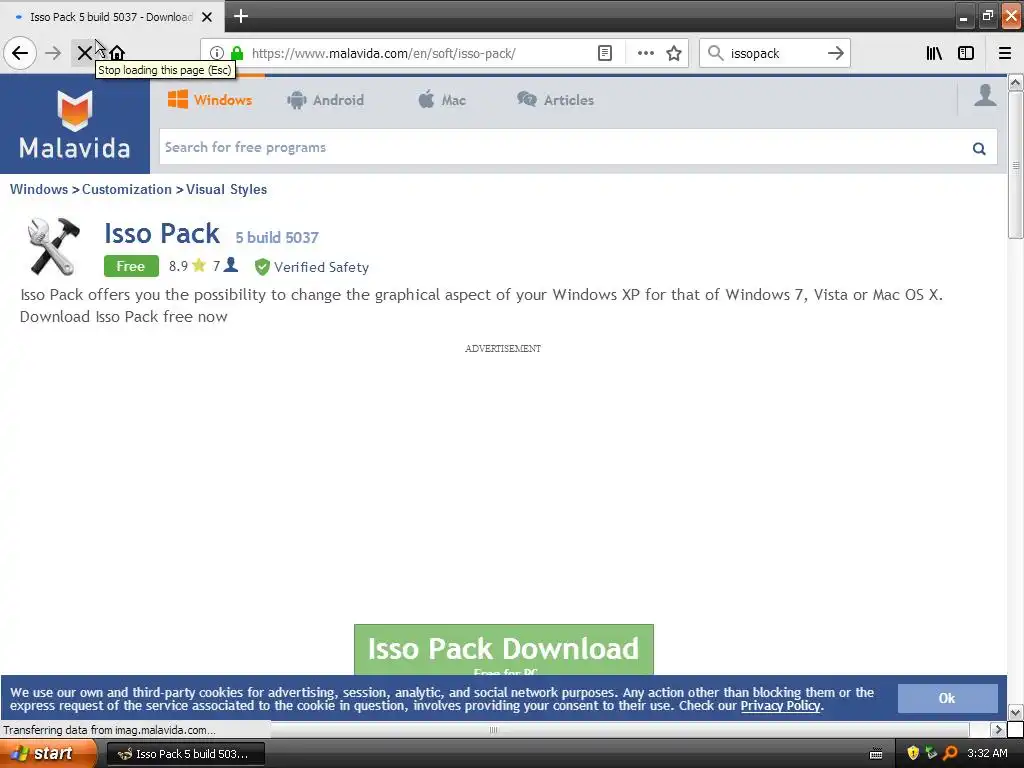Image resolution: width=1024 pixels, height=768 pixels.
Task: Click the user votes person icon
Action: click(x=231, y=264)
